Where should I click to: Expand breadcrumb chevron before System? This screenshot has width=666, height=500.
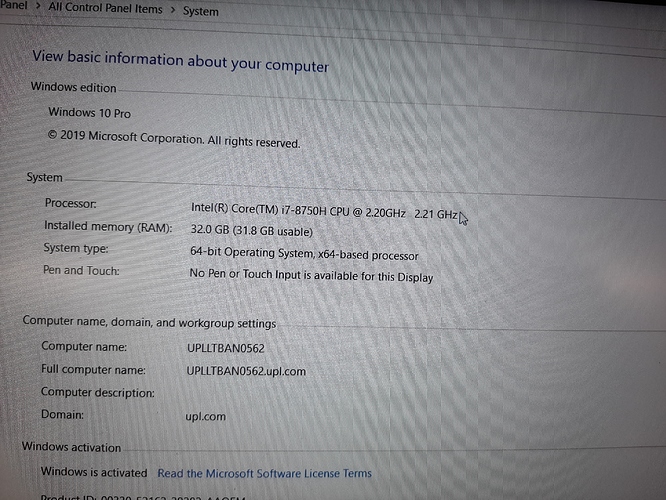(x=173, y=10)
